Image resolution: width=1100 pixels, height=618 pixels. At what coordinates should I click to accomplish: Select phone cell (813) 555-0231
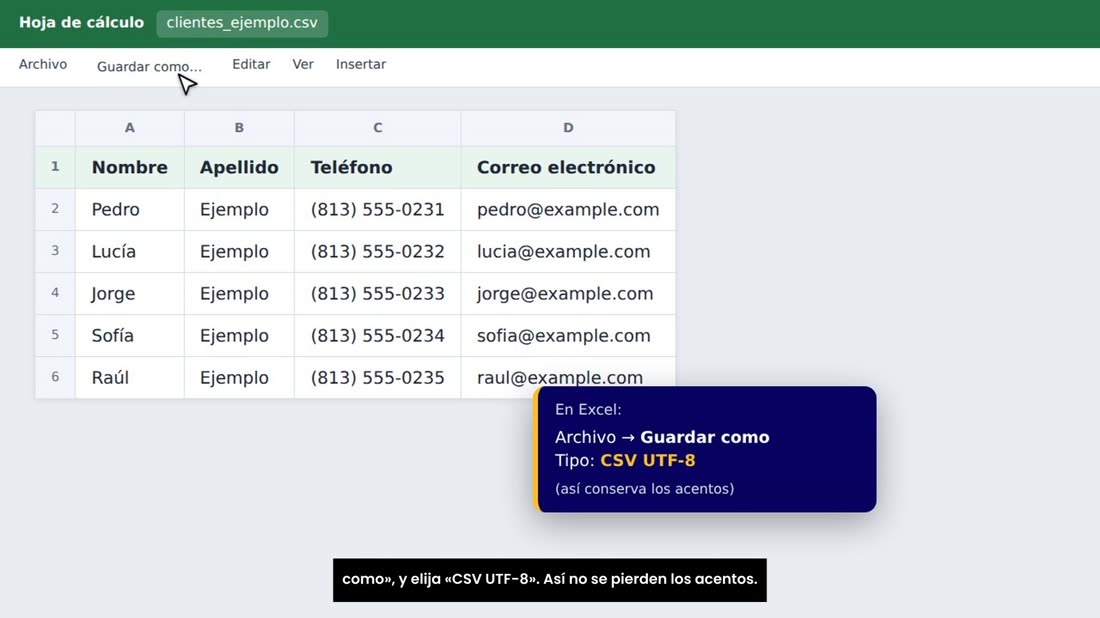tap(377, 209)
